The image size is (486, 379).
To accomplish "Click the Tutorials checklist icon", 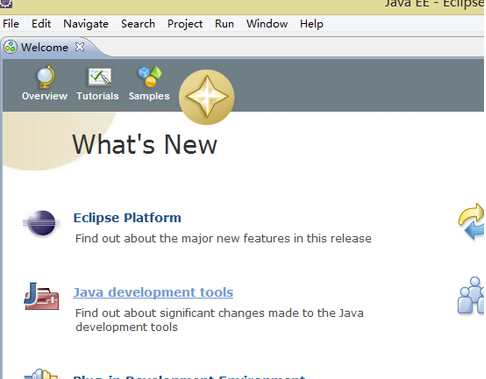I will pyautogui.click(x=100, y=77).
